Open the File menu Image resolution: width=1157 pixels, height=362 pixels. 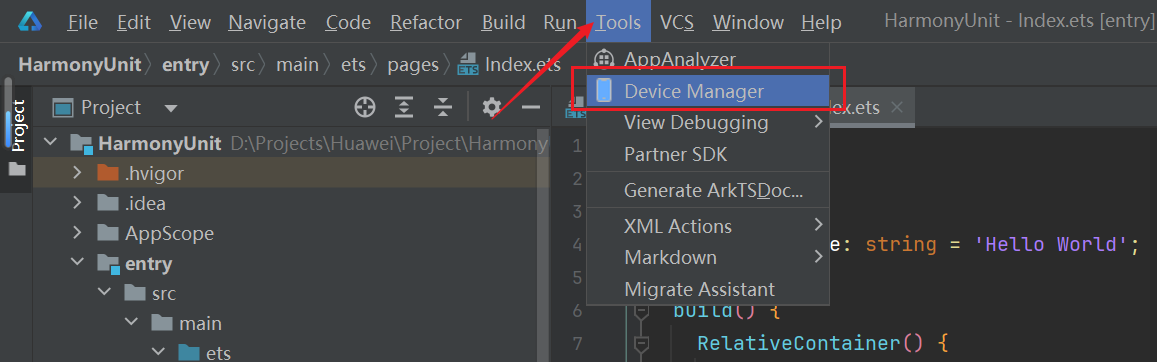point(83,23)
